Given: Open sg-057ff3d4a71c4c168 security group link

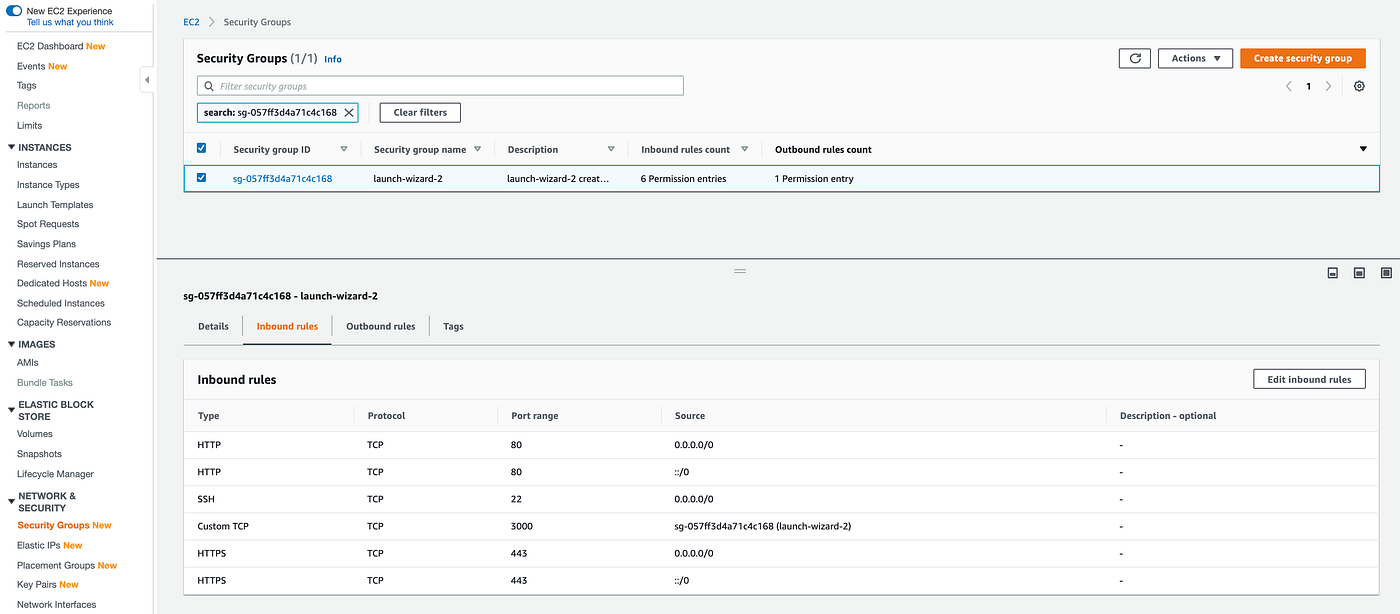Looking at the screenshot, I should (x=282, y=179).
